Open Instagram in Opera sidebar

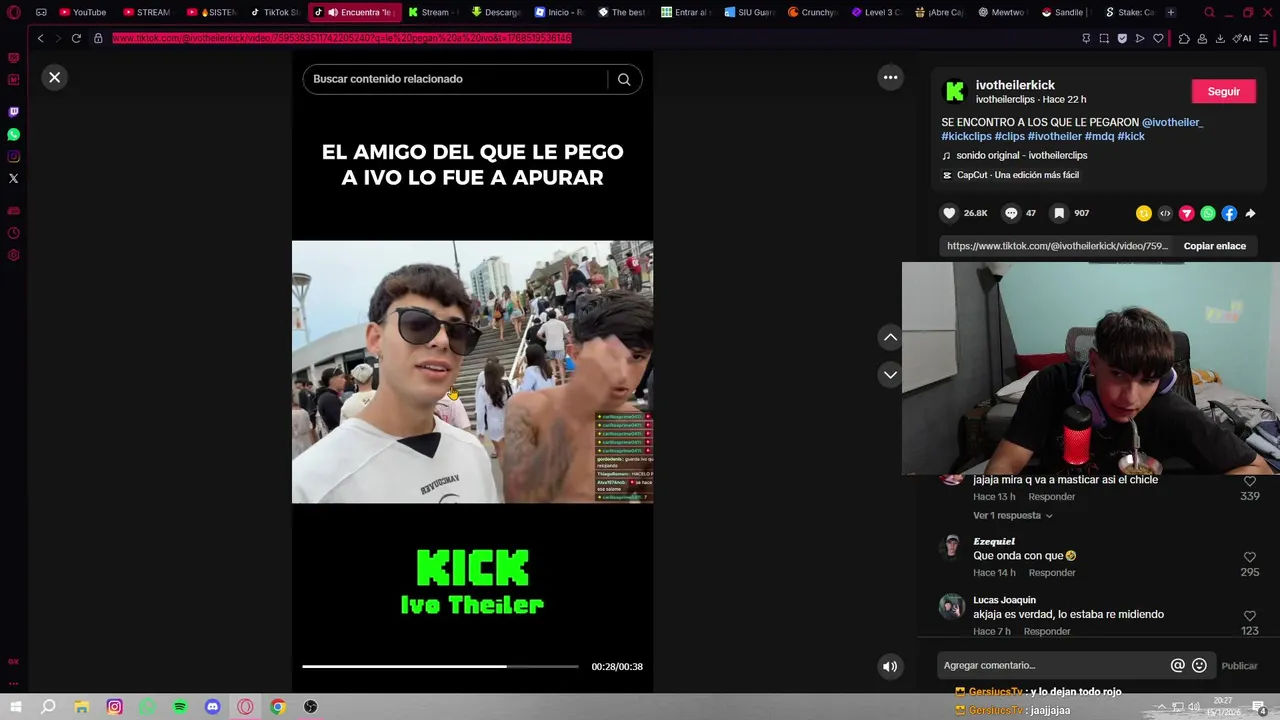(13, 156)
